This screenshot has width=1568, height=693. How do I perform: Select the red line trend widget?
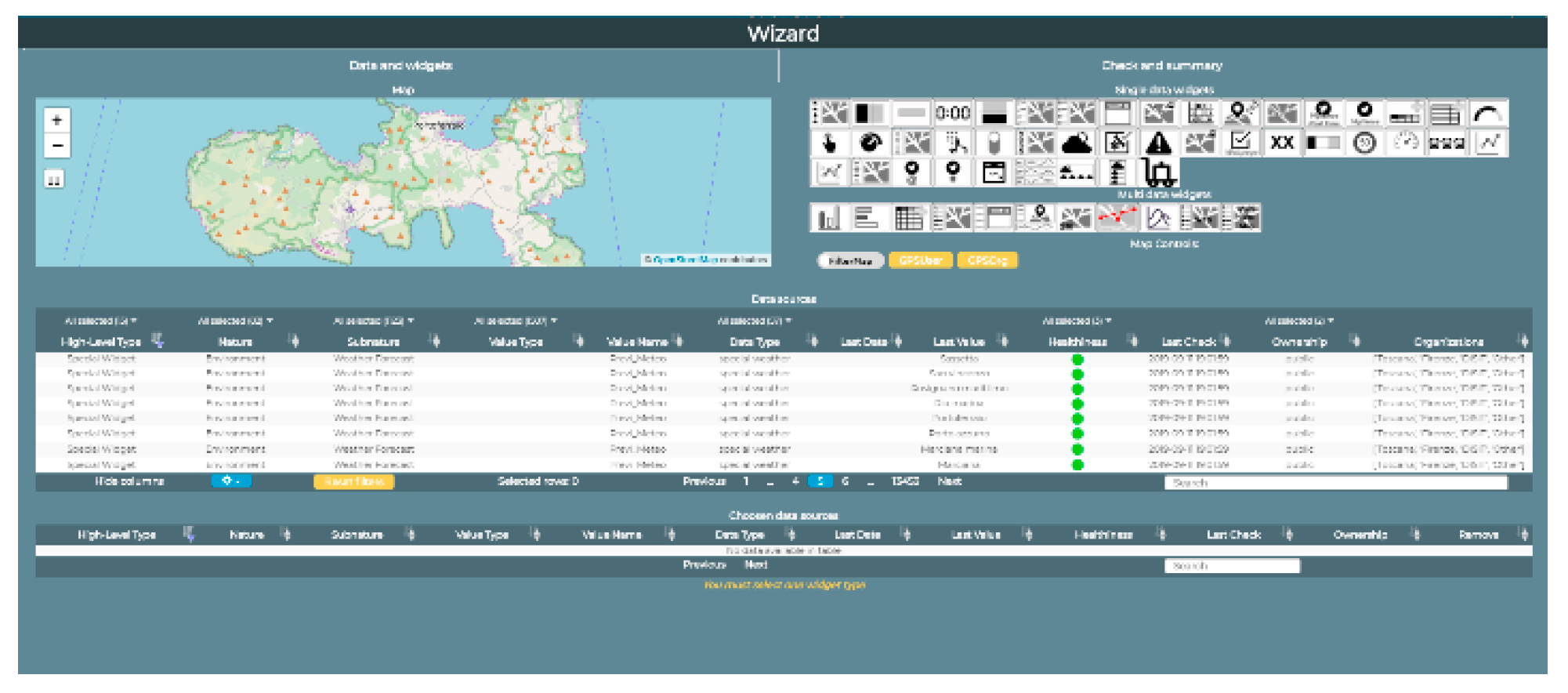pos(1117,218)
